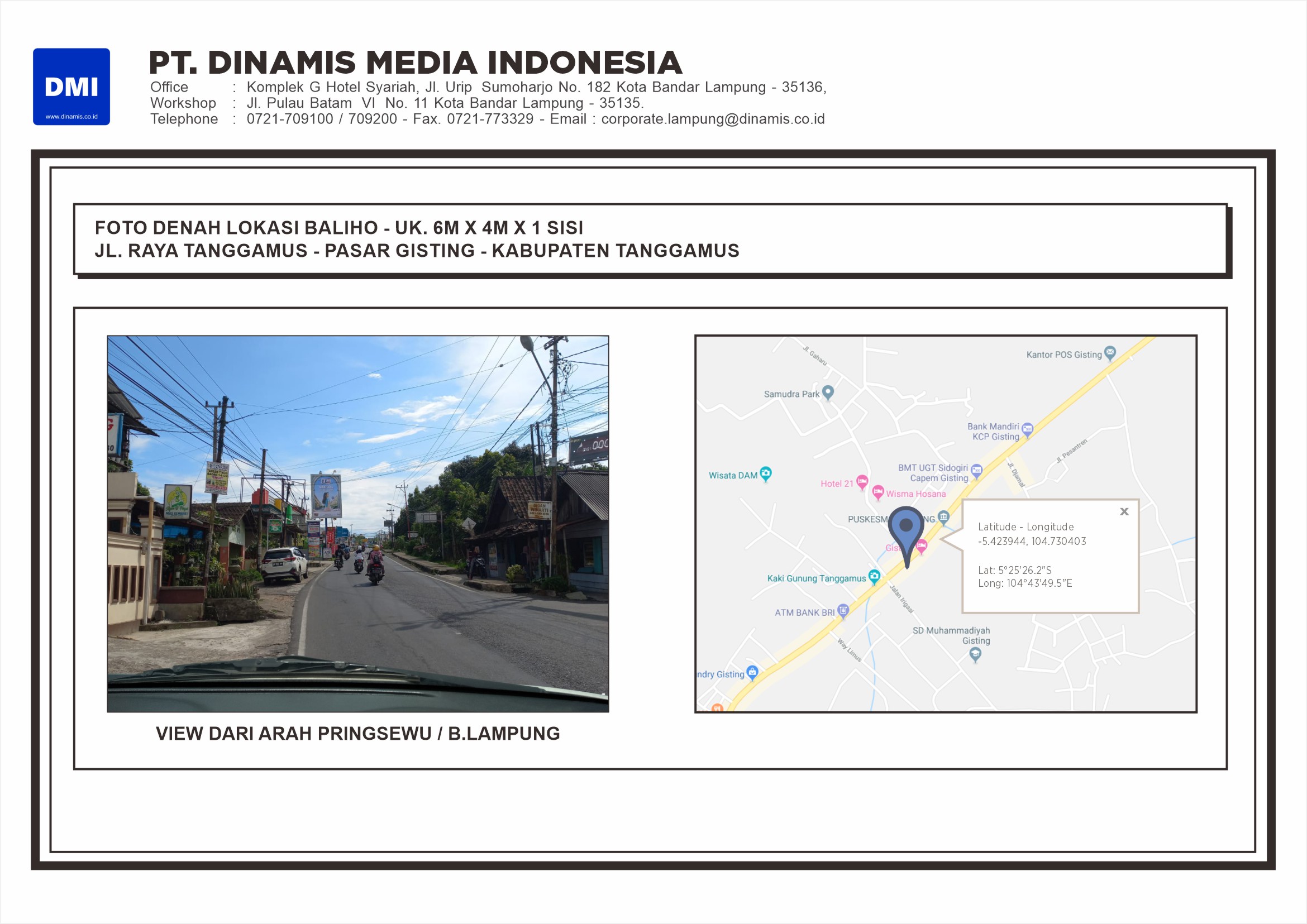Image resolution: width=1307 pixels, height=924 pixels.
Task: Click the Jalan Irigasi street label
Action: click(x=901, y=599)
